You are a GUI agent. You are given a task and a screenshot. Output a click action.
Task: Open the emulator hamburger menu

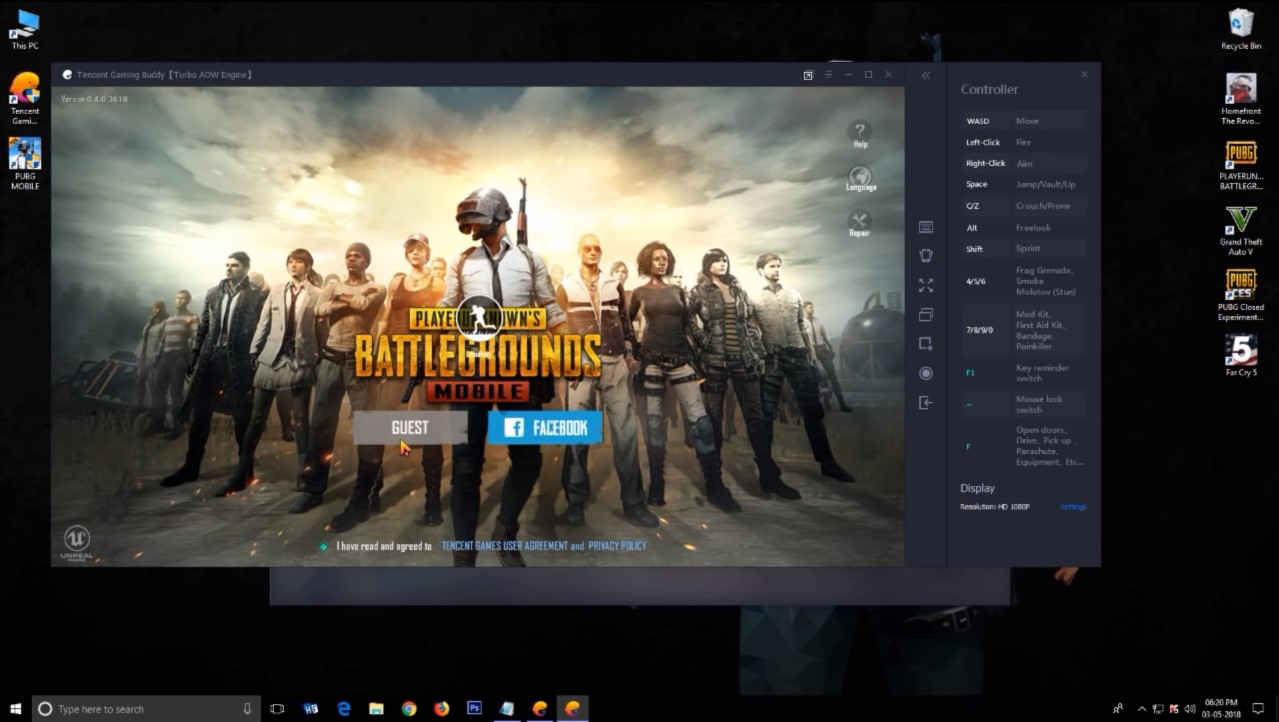(828, 75)
